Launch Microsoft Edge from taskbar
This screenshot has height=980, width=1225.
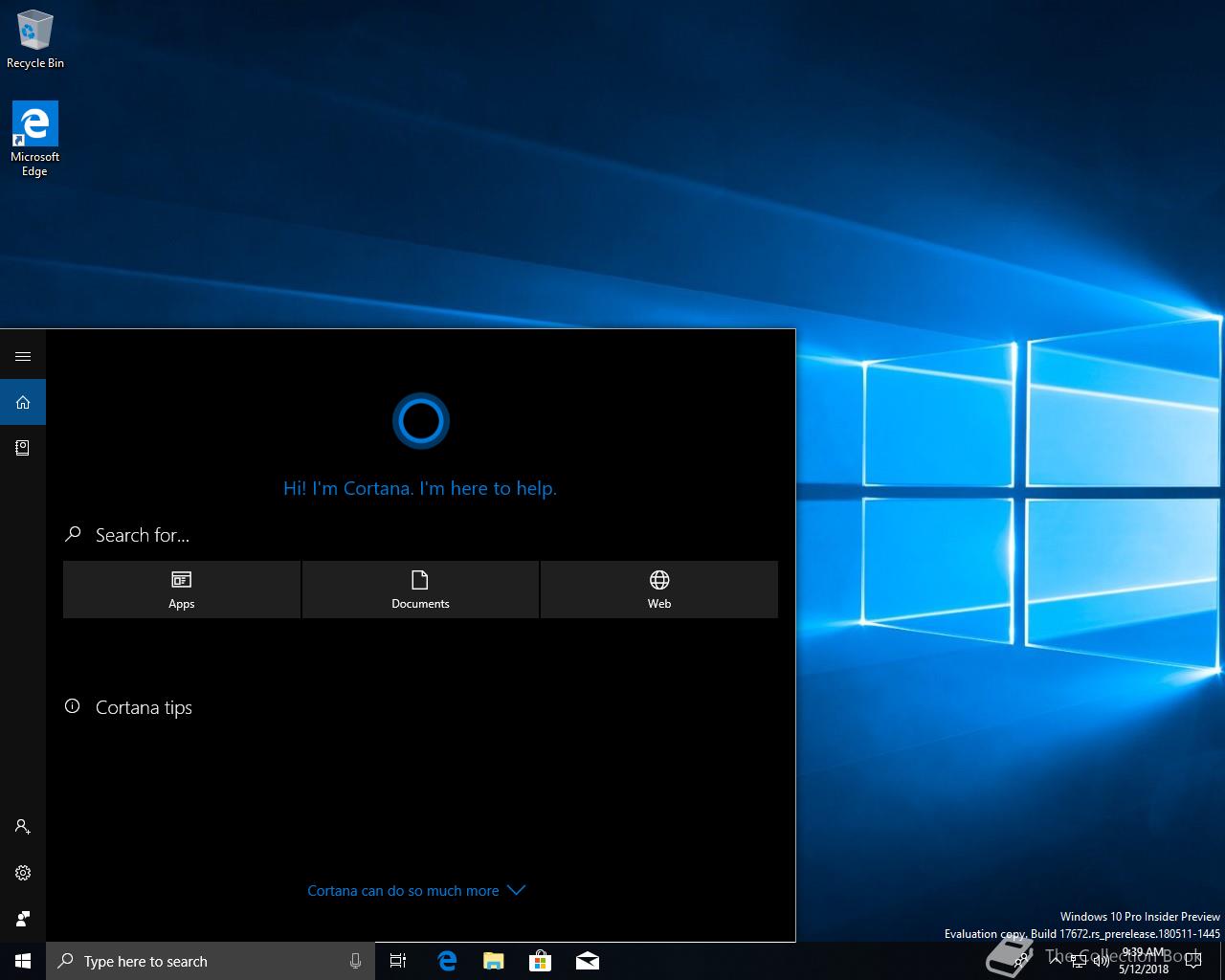(x=446, y=961)
